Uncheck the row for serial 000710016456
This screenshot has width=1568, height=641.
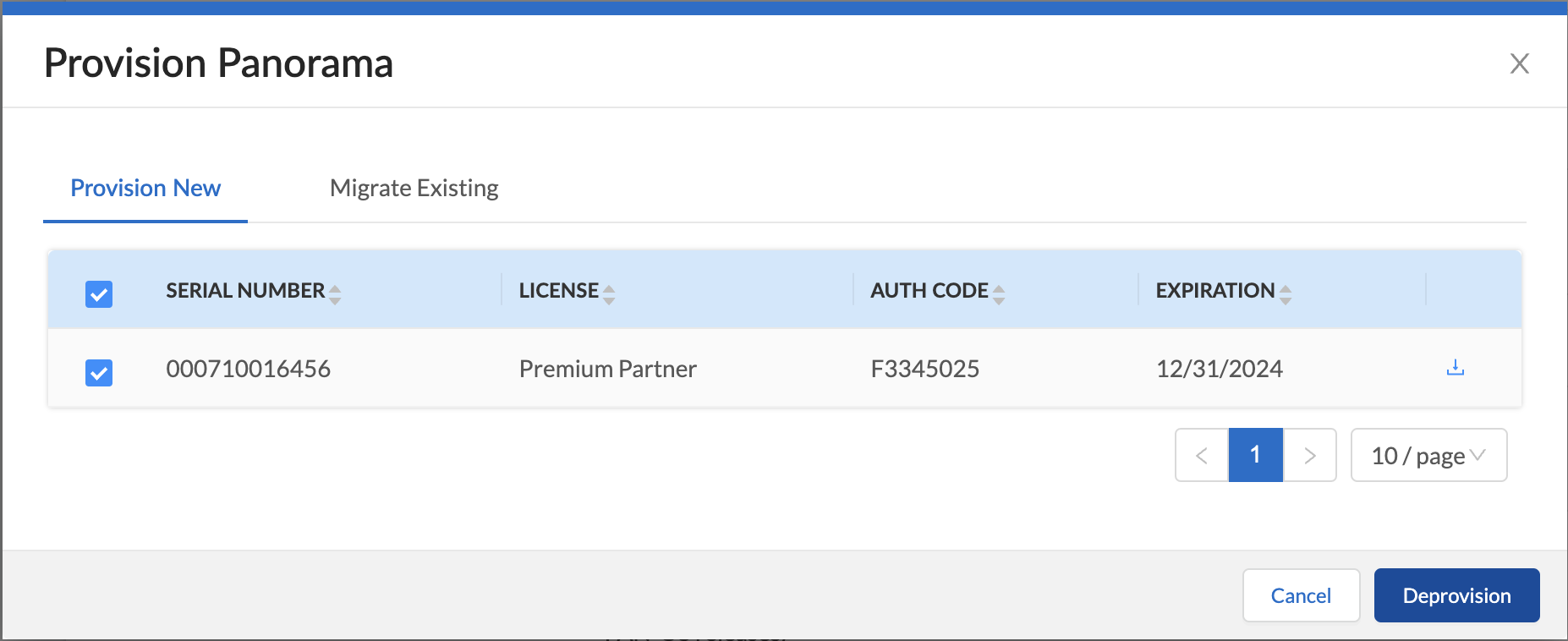[x=99, y=372]
